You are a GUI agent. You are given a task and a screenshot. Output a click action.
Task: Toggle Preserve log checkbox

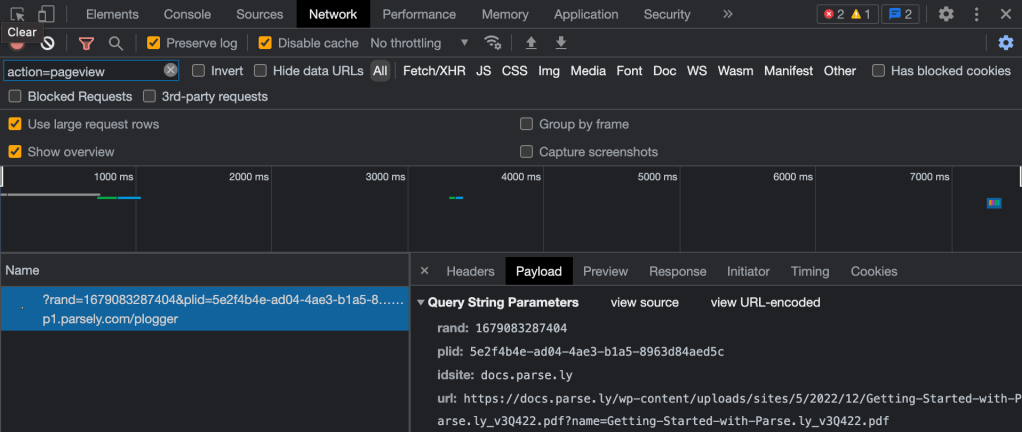point(153,43)
